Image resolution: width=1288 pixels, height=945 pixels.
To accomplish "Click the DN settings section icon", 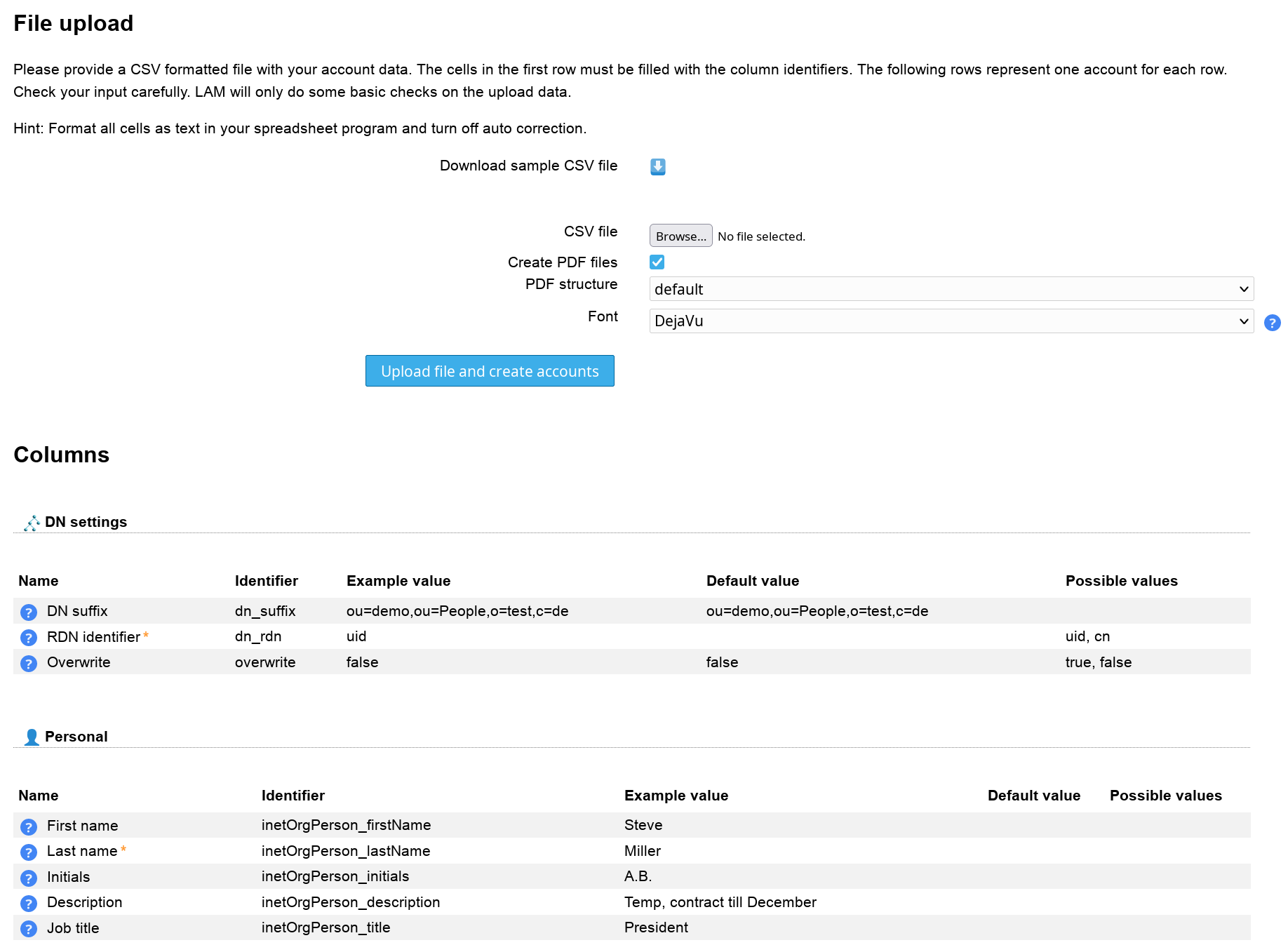I will pyautogui.click(x=32, y=523).
